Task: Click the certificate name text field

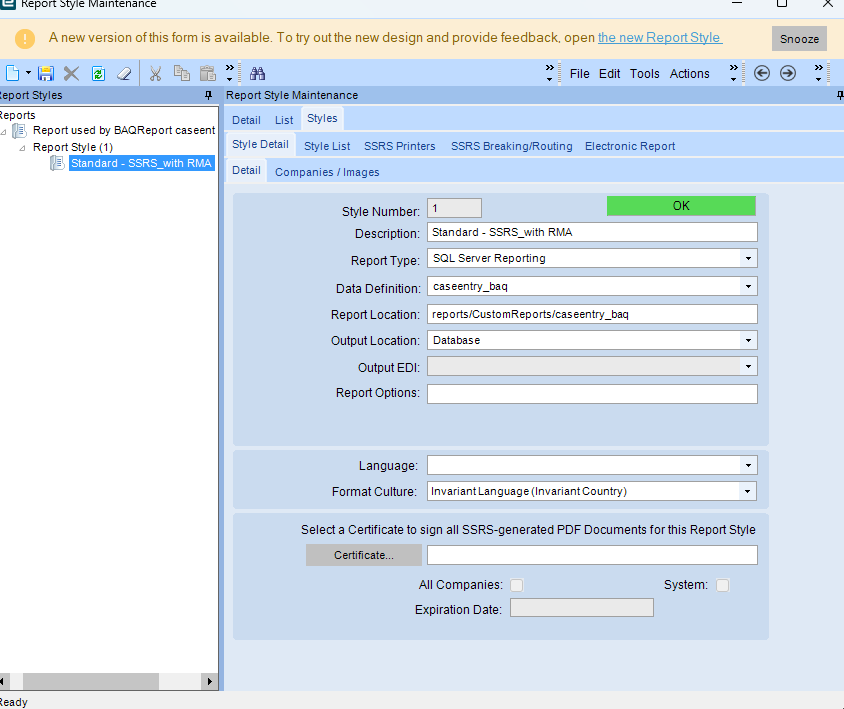Action: pos(592,555)
